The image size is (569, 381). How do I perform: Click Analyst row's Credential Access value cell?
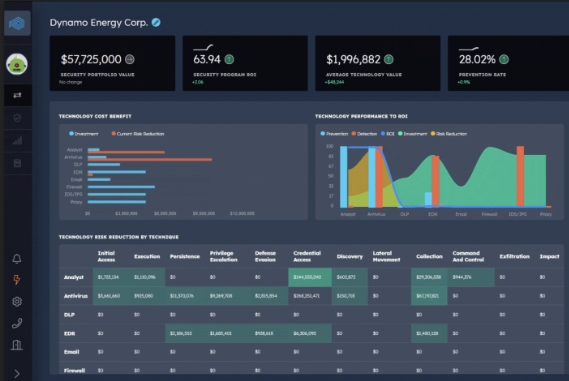310,277
